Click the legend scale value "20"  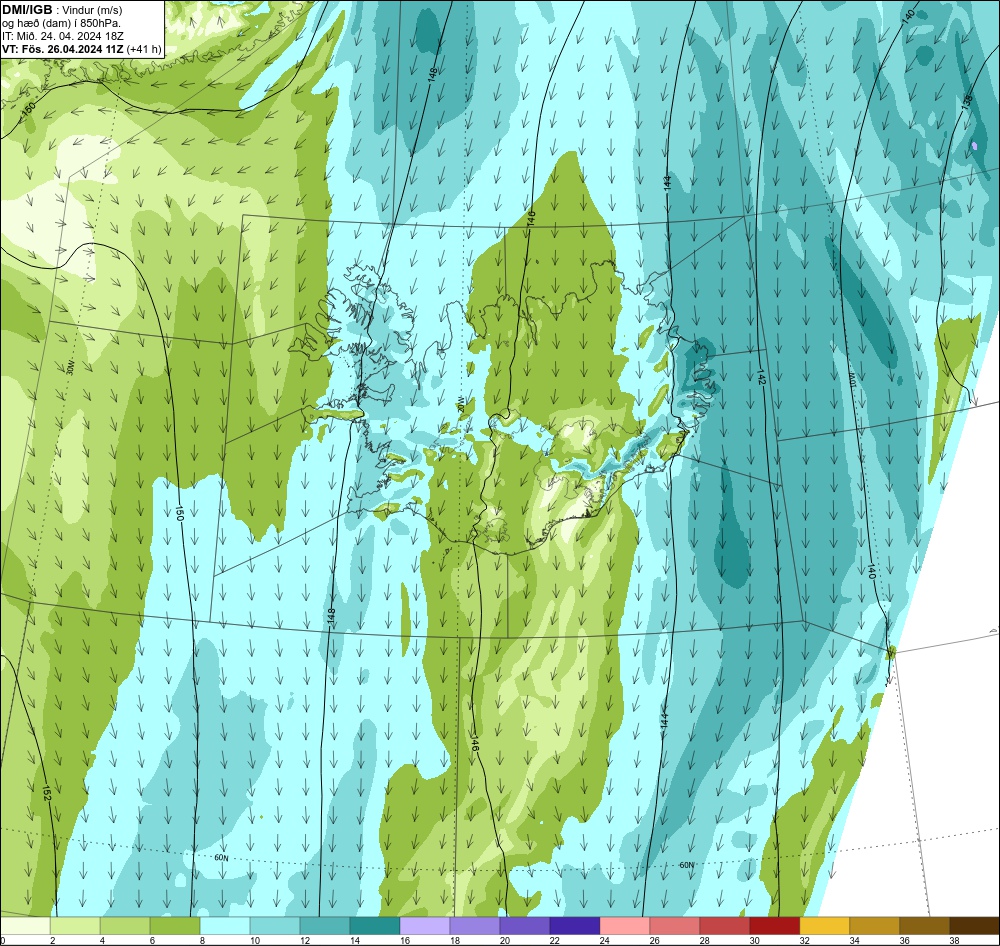tap(504, 940)
